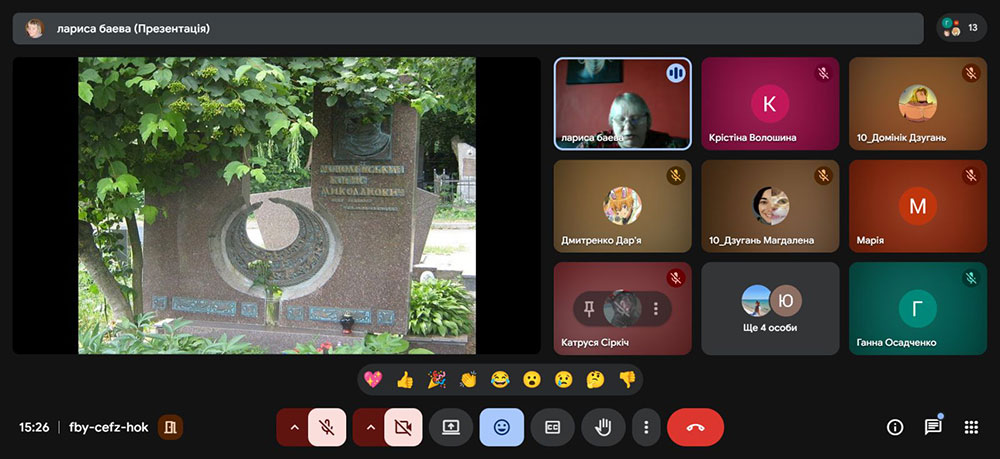Unmute the microphone in the call bar
The width and height of the screenshot is (1000, 459).
tap(326, 427)
